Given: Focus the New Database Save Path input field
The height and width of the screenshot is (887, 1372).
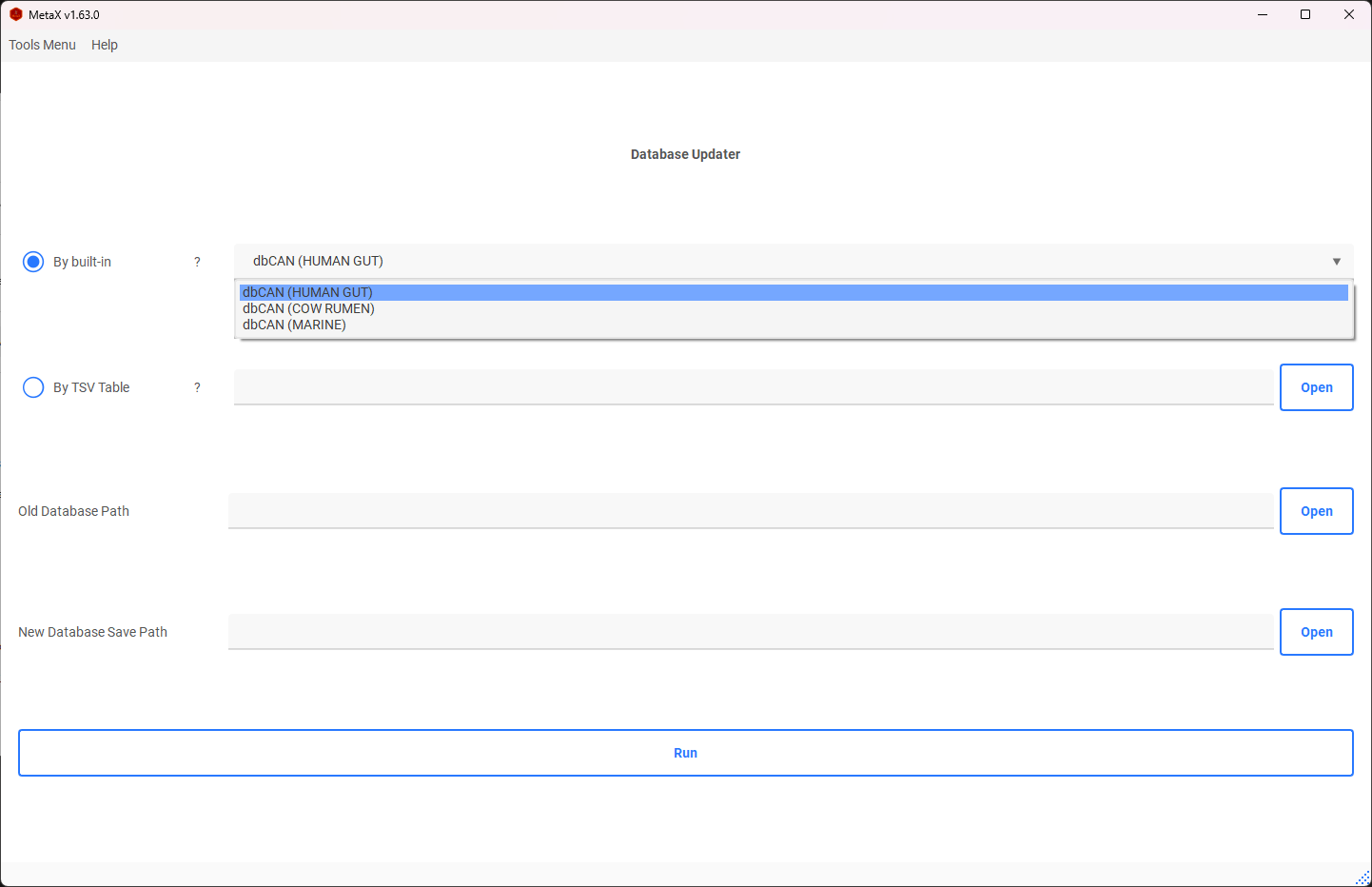Looking at the screenshot, I should (x=751, y=632).
